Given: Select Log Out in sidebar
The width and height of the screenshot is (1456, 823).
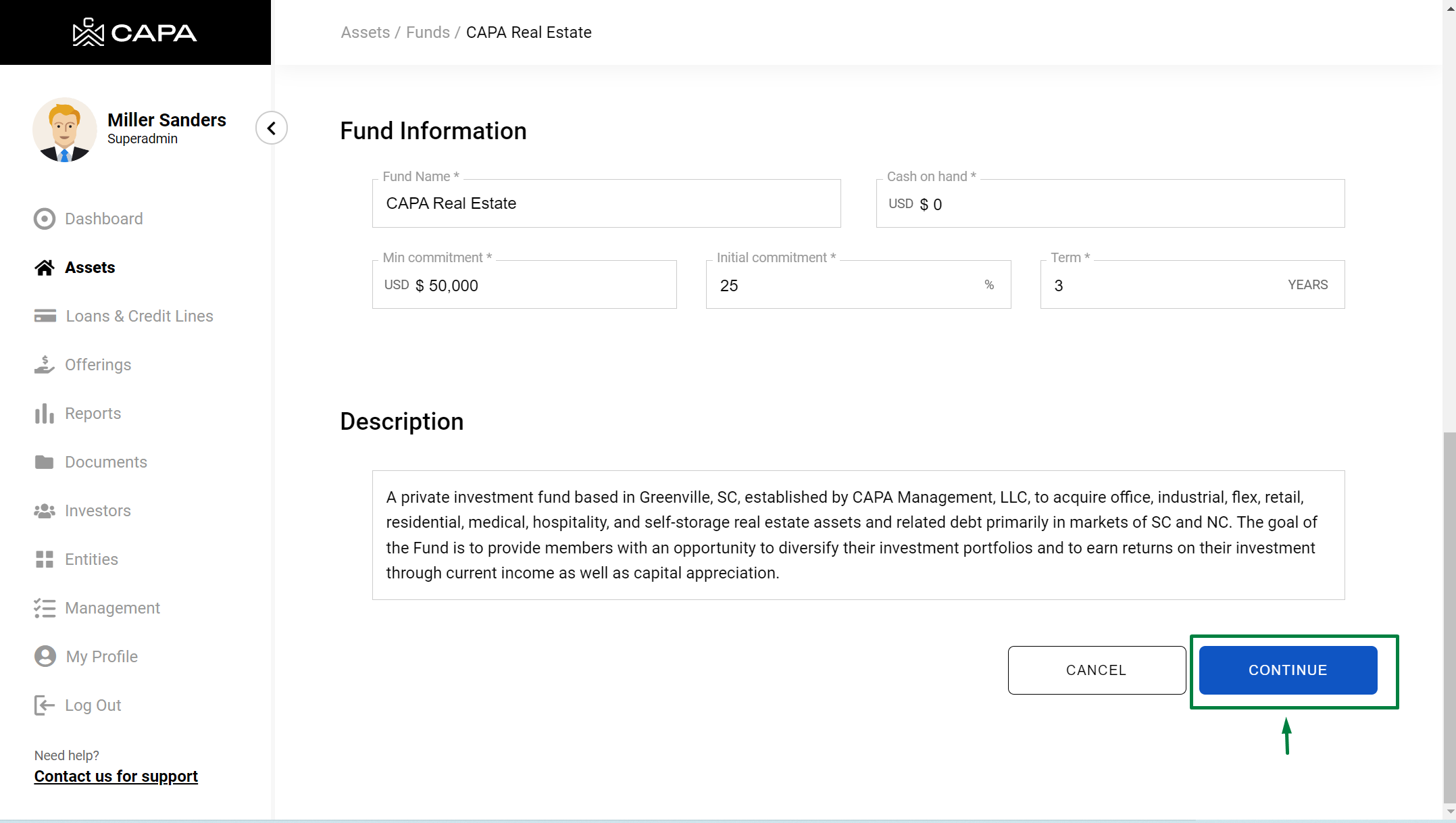Looking at the screenshot, I should (93, 705).
